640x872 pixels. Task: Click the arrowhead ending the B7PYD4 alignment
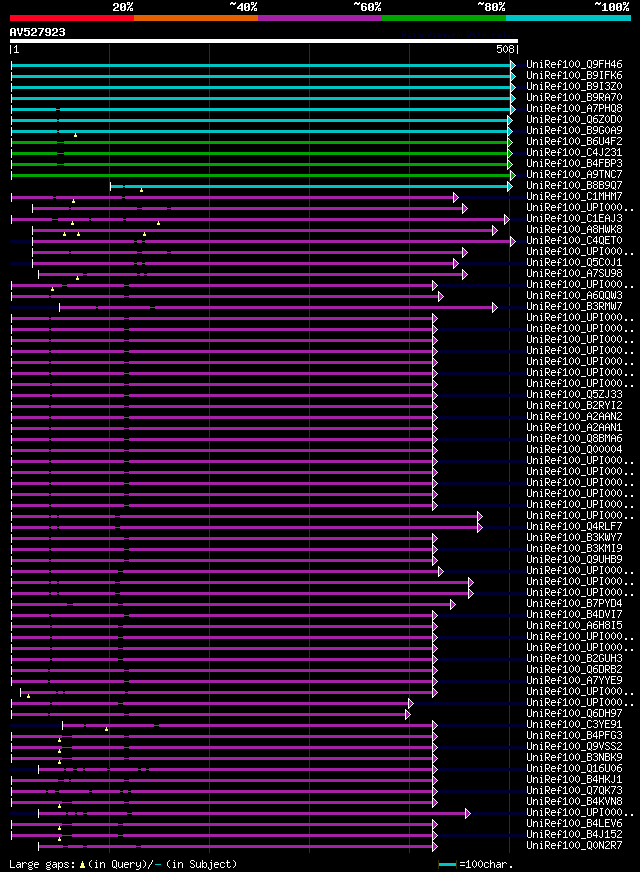pos(453,605)
